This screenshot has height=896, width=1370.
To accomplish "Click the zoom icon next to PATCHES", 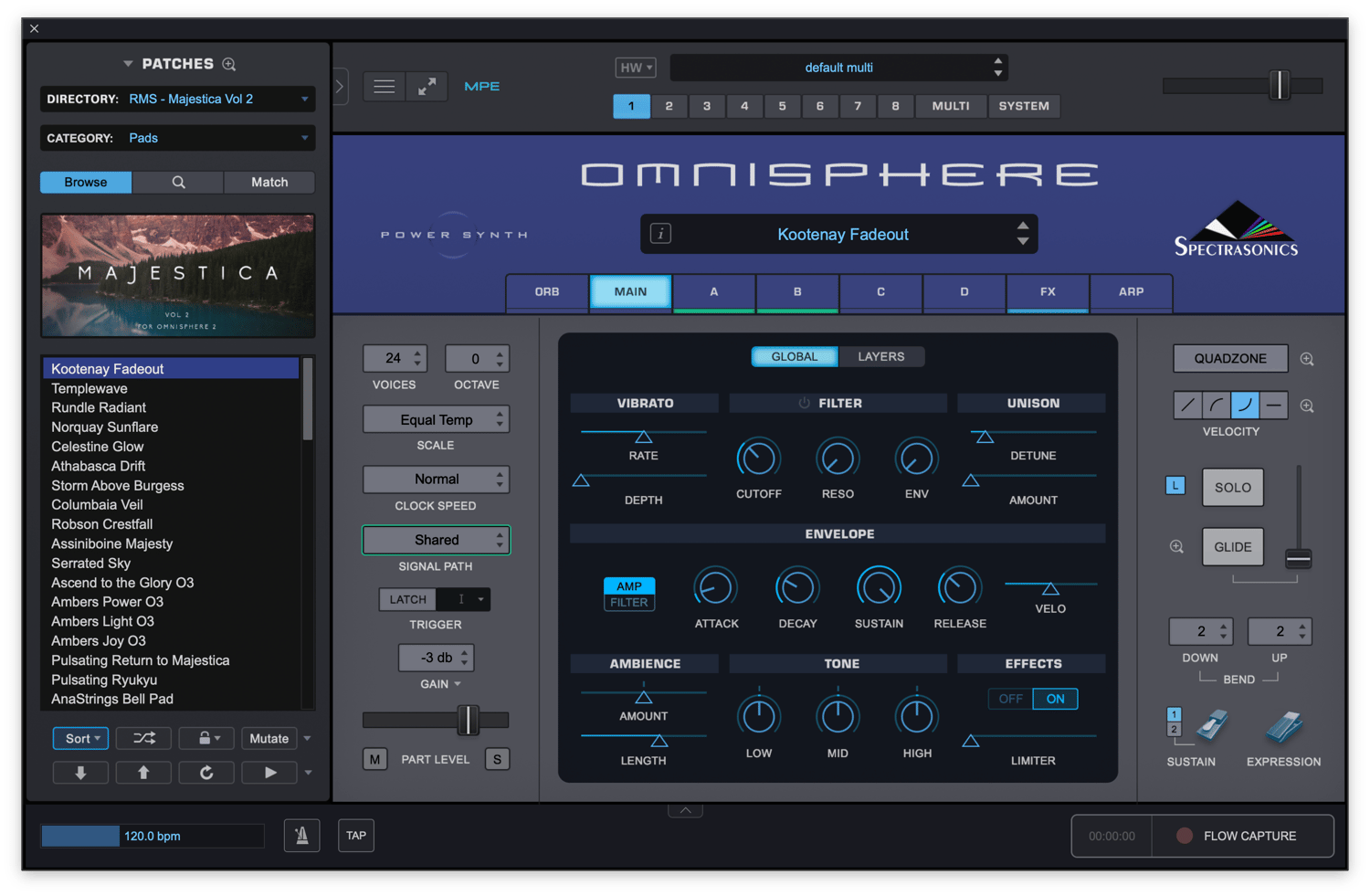I will (229, 64).
